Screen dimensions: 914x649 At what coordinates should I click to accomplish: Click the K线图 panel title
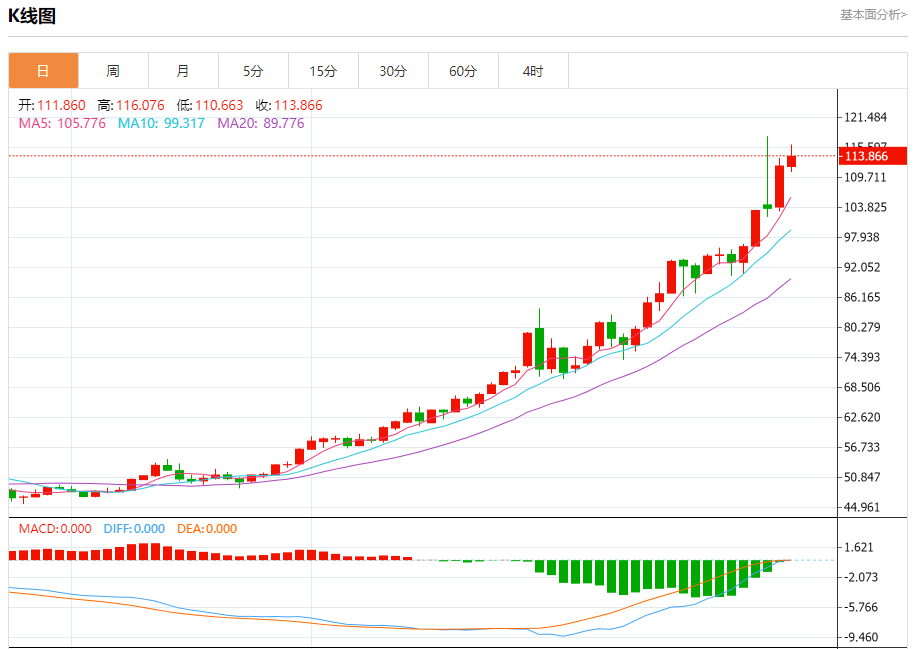32,16
